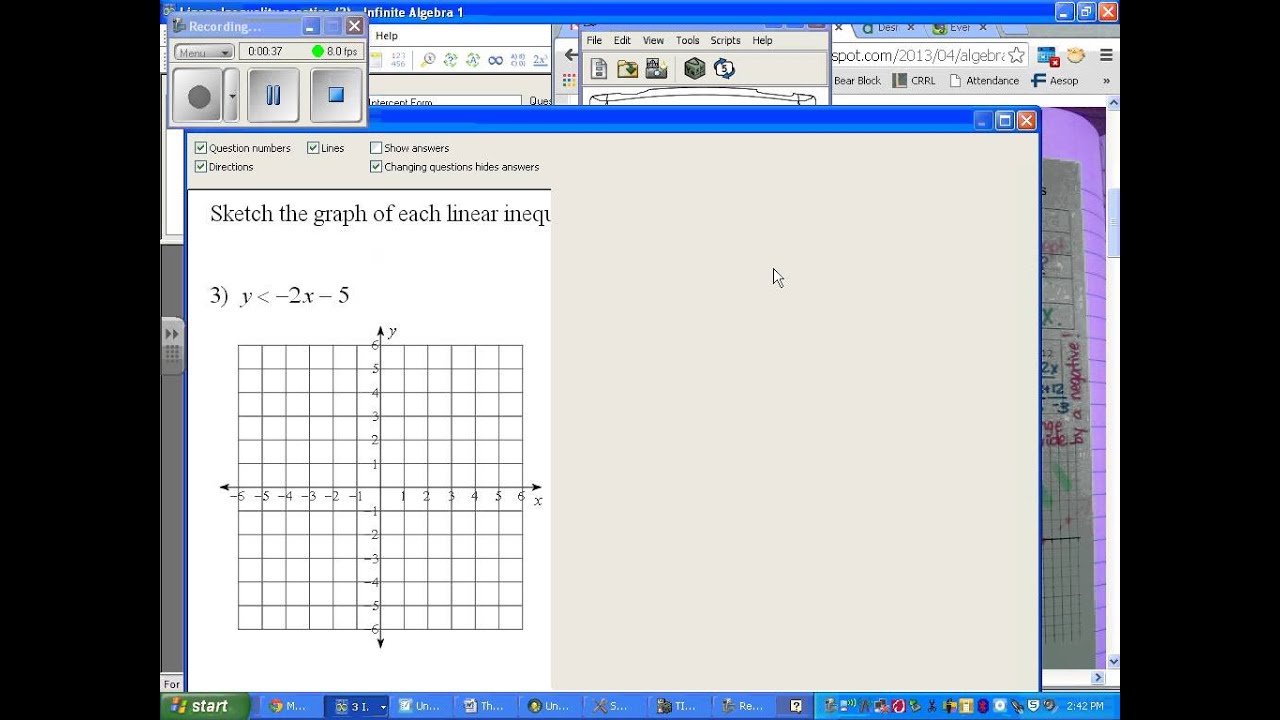The width and height of the screenshot is (1280, 720).
Task: Open Help menu in calculator window
Action: tap(762, 41)
